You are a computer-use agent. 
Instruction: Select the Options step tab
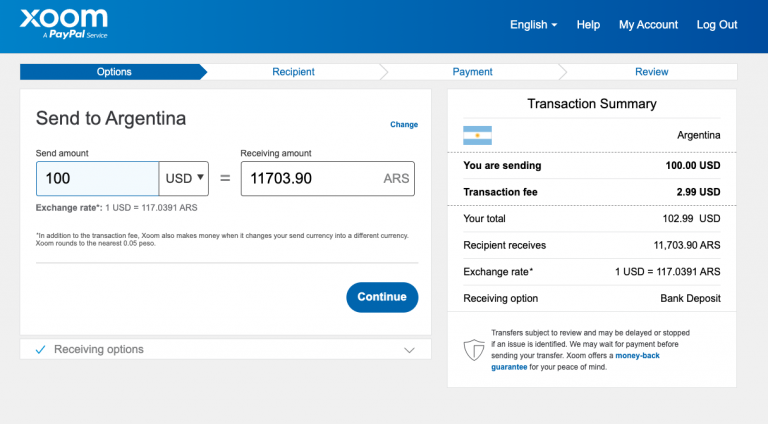click(114, 72)
